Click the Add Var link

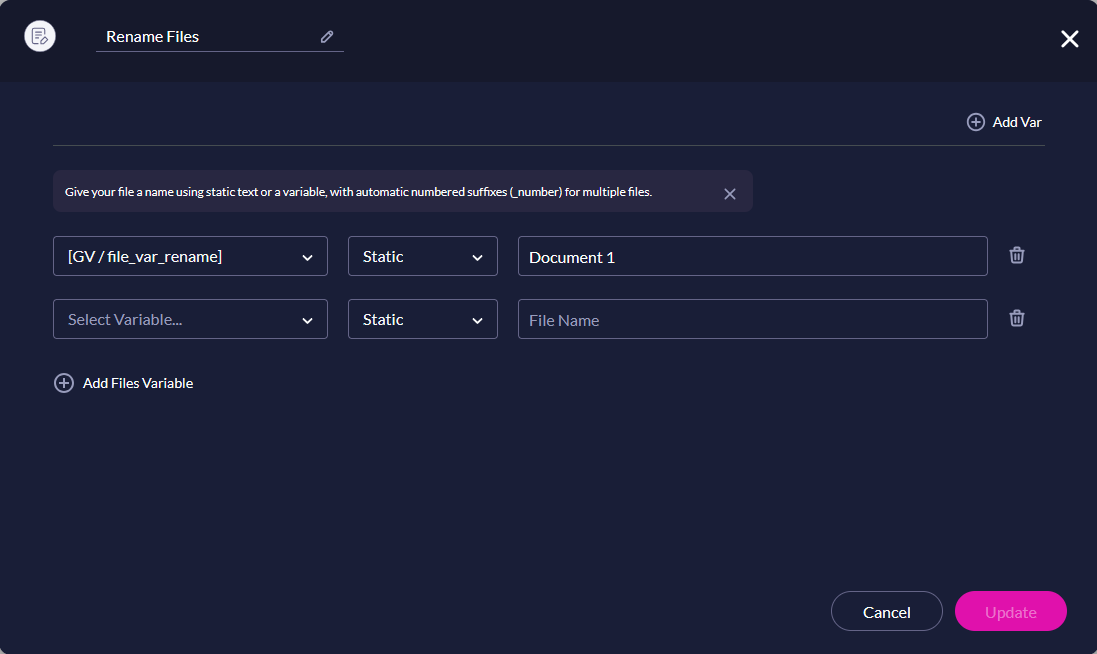coord(1016,121)
